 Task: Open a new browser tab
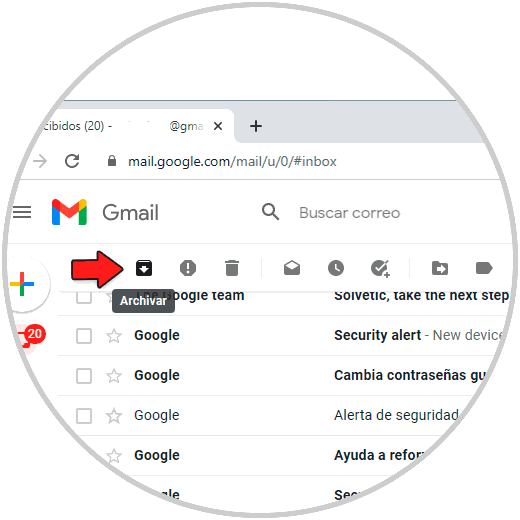pyautogui.click(x=256, y=126)
